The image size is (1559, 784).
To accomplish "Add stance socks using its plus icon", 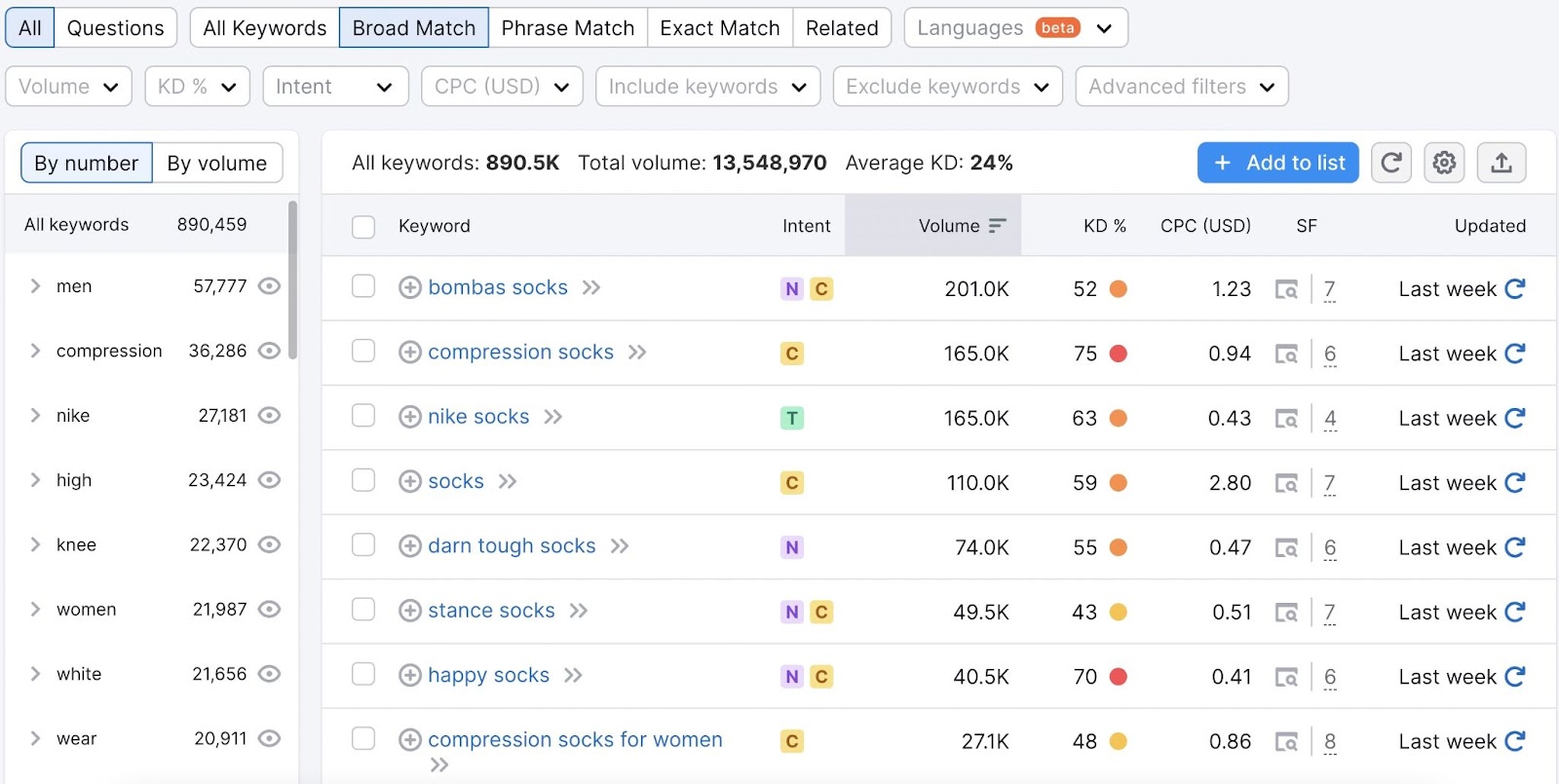I will coord(410,611).
